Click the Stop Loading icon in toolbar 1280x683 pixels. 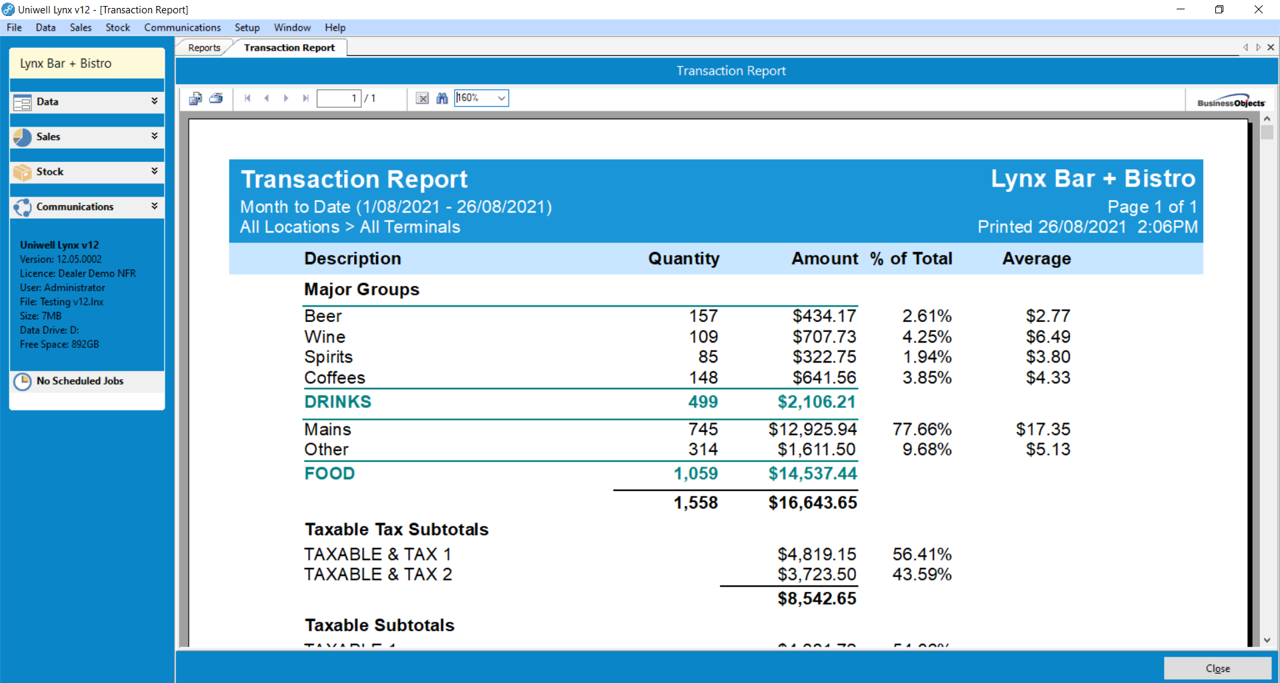[422, 98]
